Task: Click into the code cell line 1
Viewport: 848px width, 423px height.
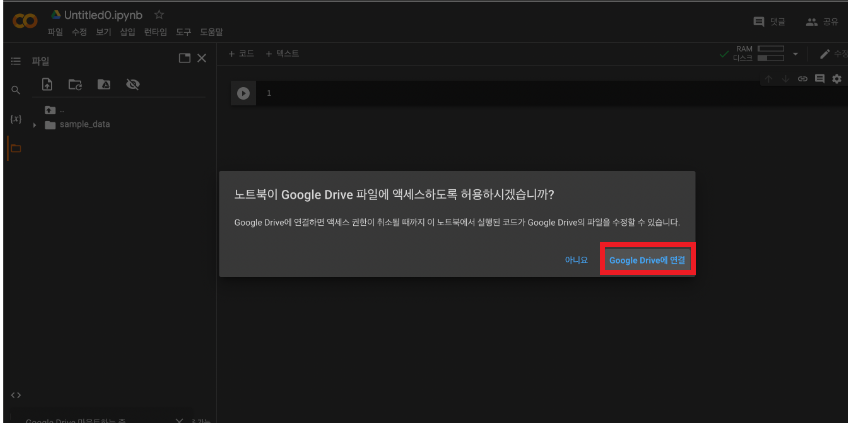Action: coord(552,94)
